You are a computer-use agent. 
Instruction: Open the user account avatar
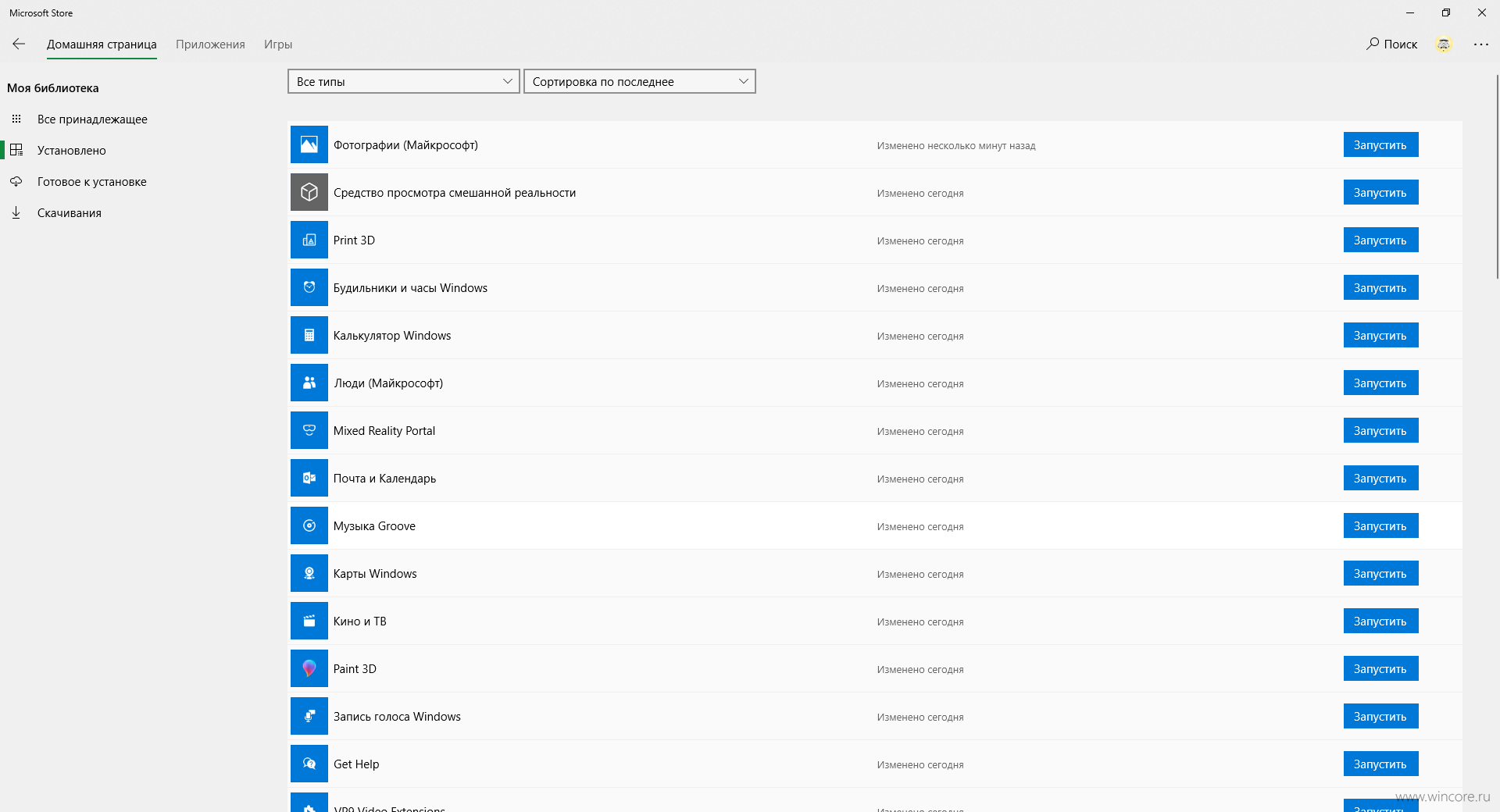click(1444, 45)
